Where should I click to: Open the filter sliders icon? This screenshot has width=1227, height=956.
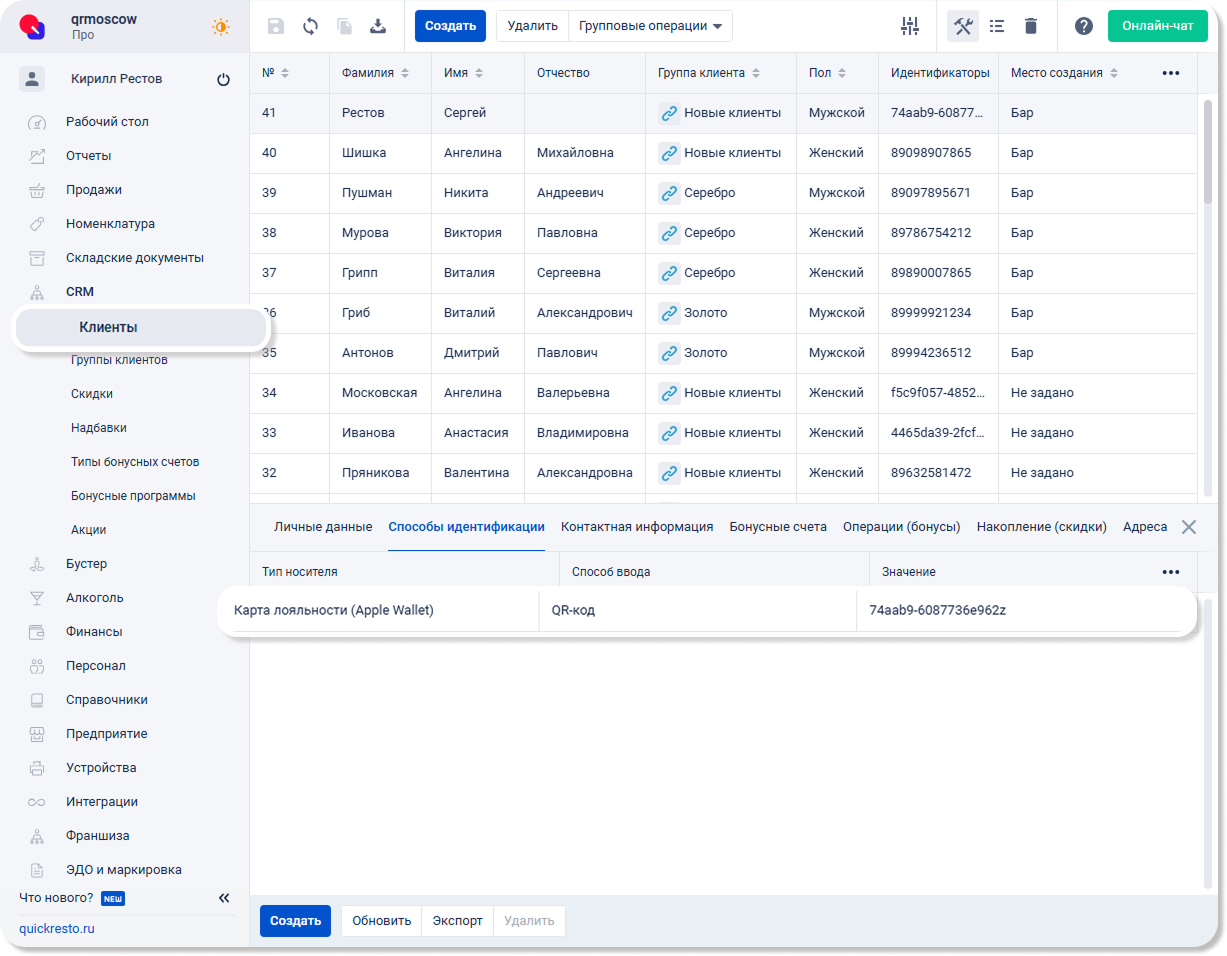(909, 26)
